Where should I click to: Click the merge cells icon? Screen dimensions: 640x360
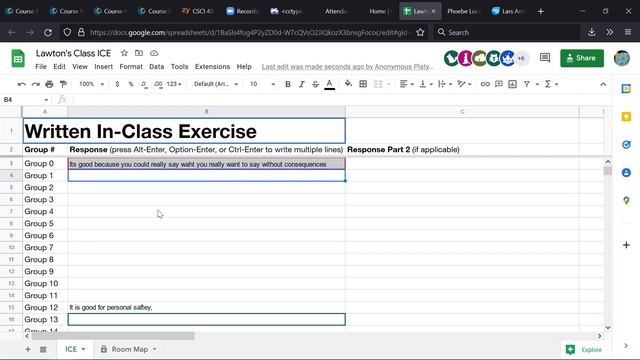click(378, 84)
